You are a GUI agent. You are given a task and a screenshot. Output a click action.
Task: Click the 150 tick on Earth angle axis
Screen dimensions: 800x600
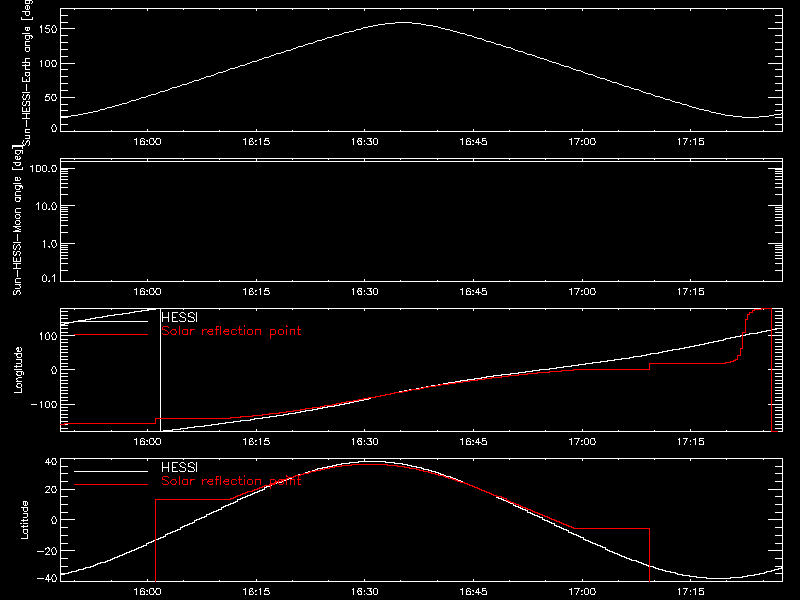48,30
